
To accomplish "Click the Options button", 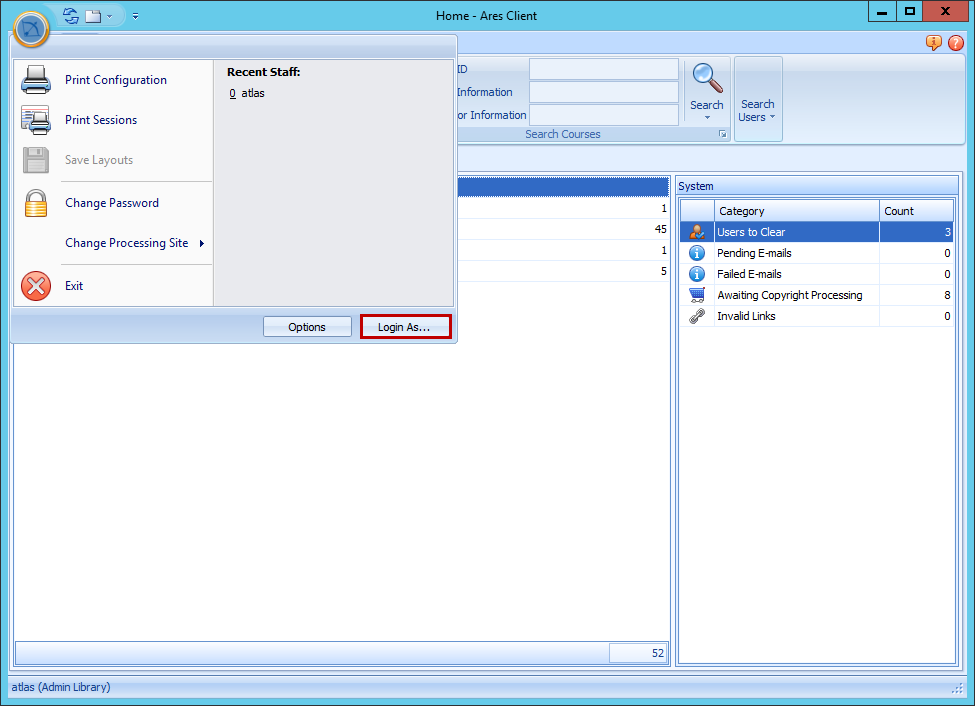I will pos(307,326).
